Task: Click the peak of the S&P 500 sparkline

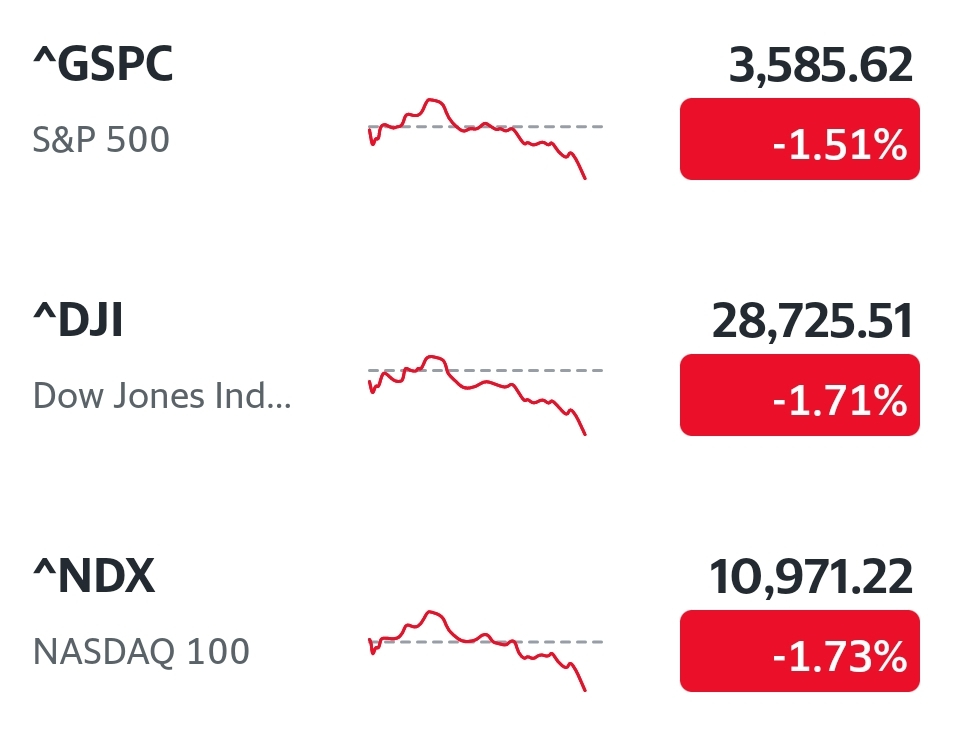Action: pos(432,100)
